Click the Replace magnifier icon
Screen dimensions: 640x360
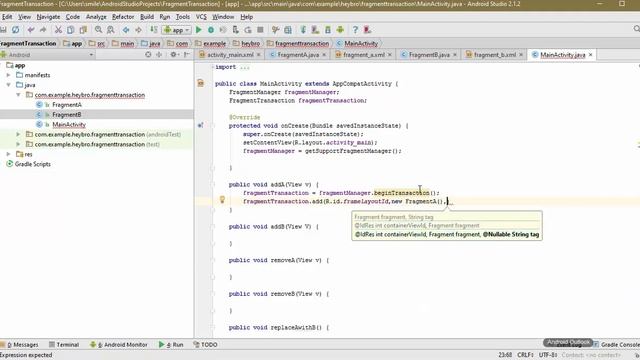point(111,30)
